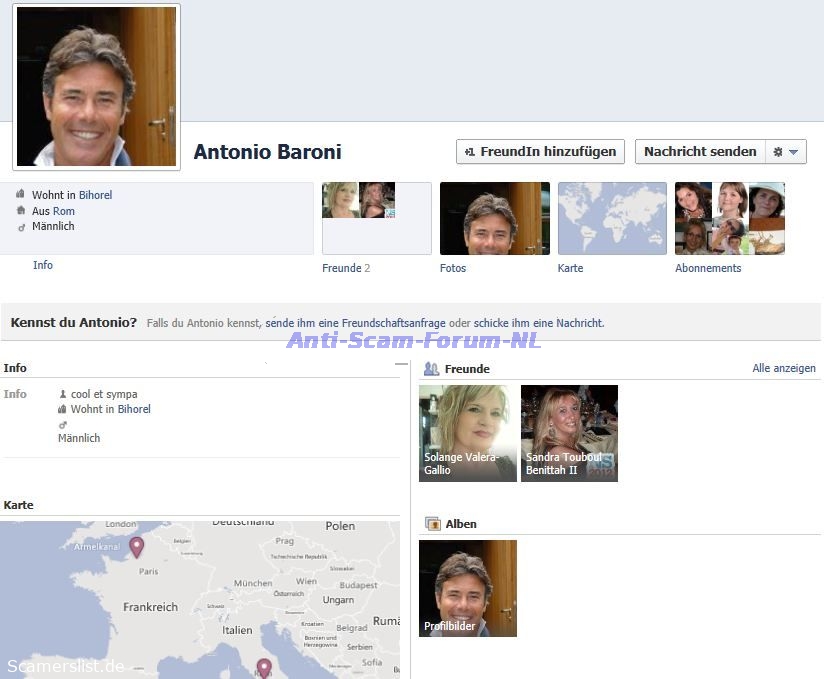Click the map pin near Paris
The height and width of the screenshot is (679, 824).
[136, 546]
